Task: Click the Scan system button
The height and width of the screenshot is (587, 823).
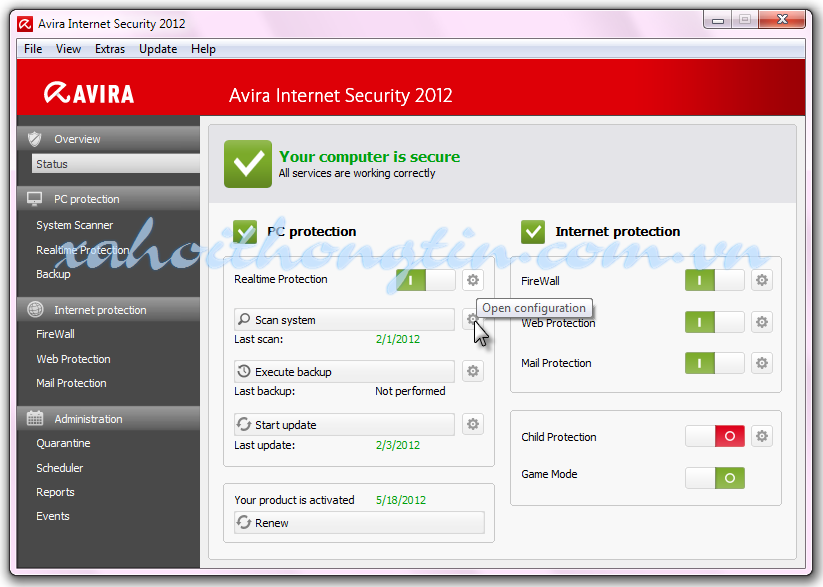Action: [x=344, y=319]
